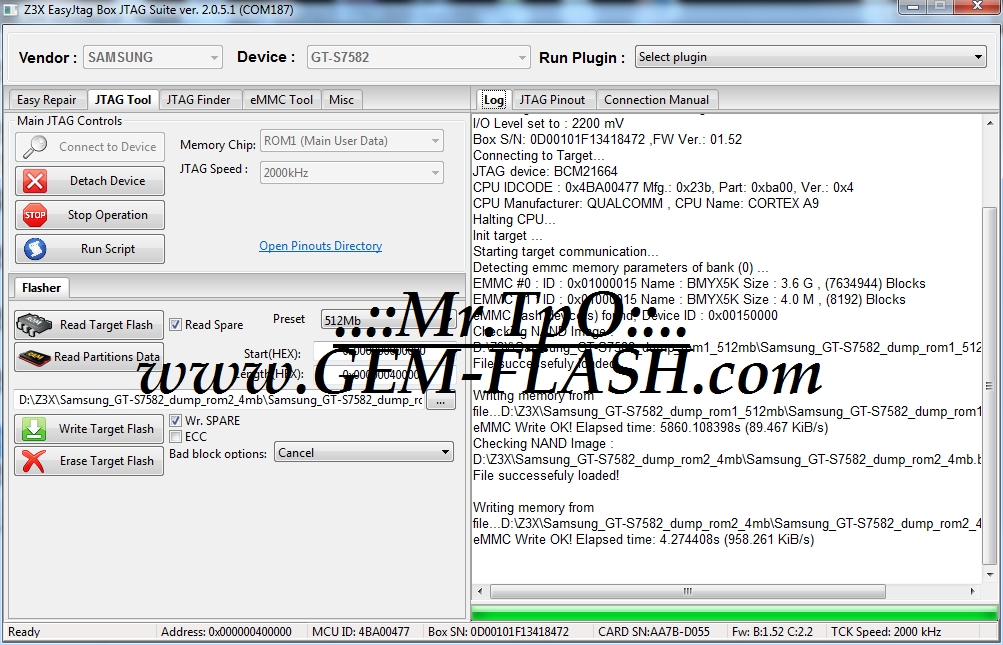Click the Z3X app icon in title bar
This screenshot has height=645, width=1003.
[x=11, y=10]
